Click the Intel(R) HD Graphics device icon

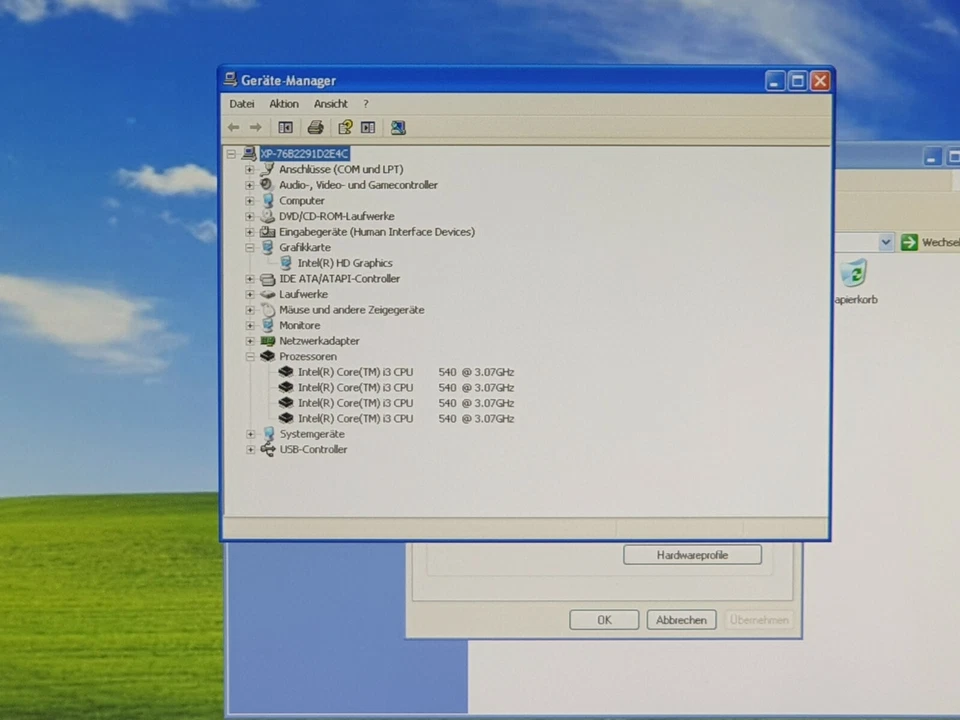pyautogui.click(x=285, y=263)
